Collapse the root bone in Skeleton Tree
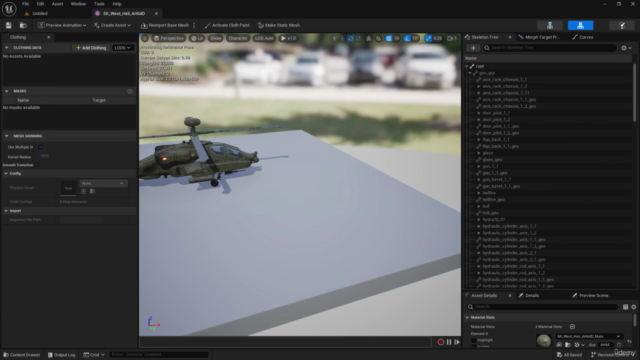 click(467, 66)
